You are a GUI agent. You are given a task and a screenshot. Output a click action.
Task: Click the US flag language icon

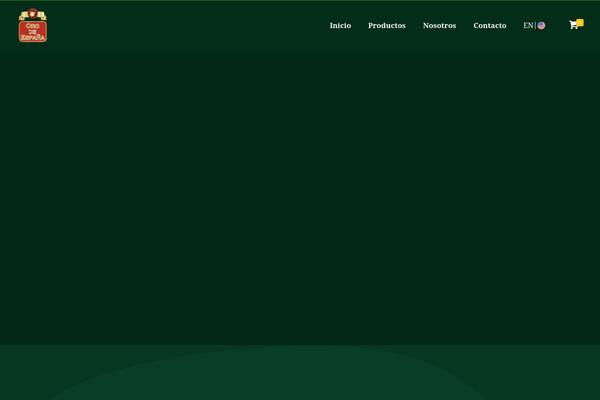click(x=541, y=26)
